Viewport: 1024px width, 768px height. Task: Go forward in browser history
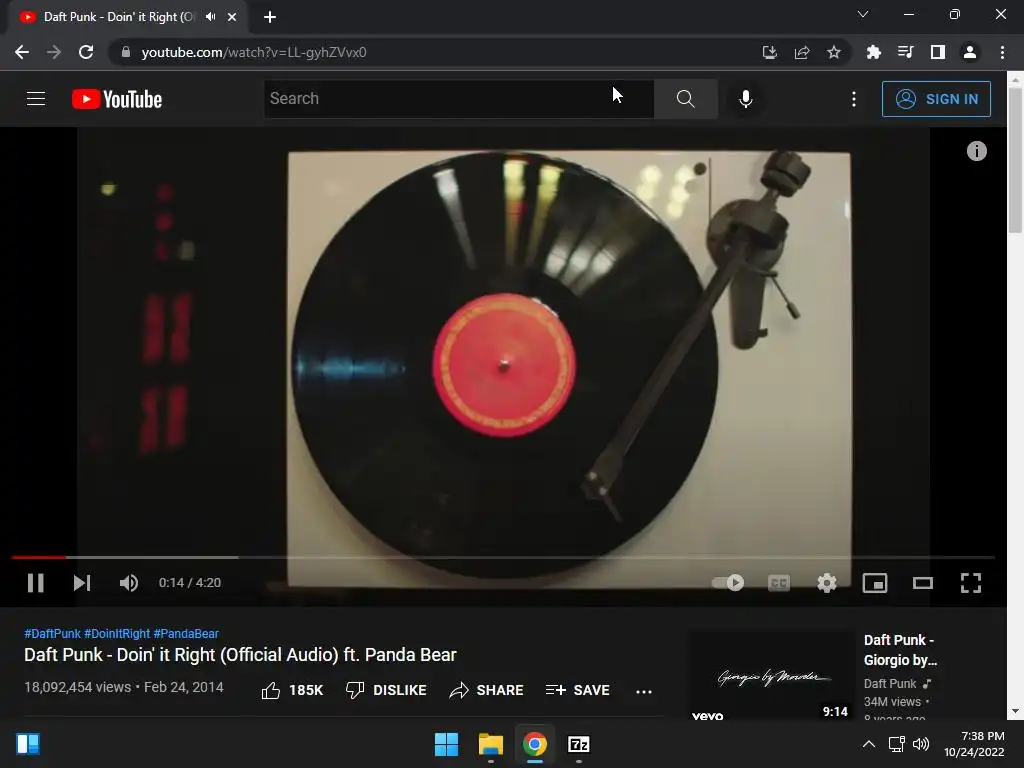point(54,52)
